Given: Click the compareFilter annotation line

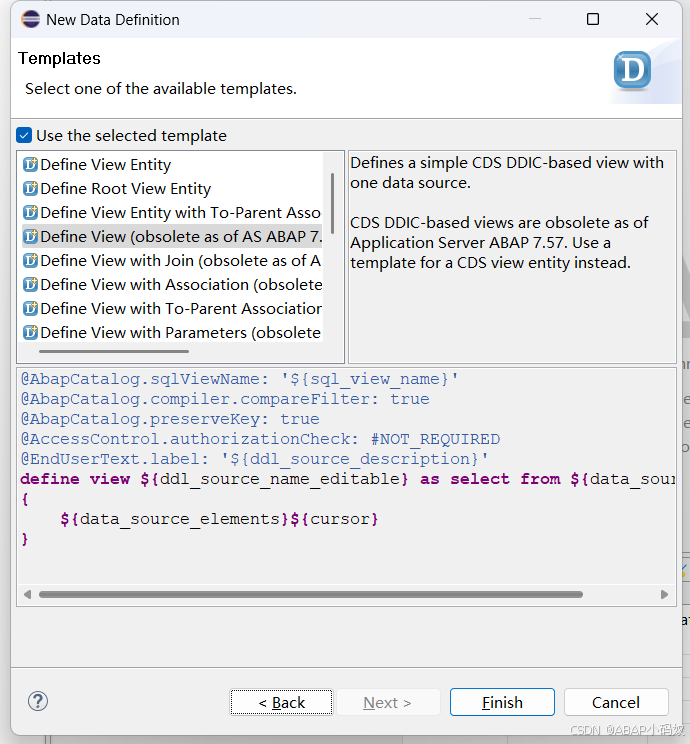Looking at the screenshot, I should coord(225,399).
